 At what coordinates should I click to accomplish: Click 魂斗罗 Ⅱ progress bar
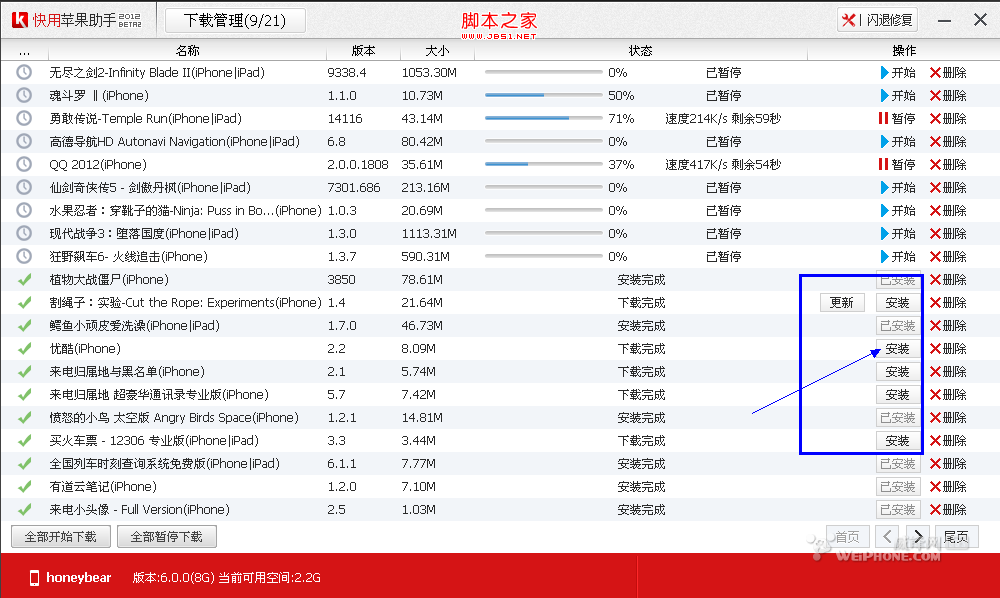(543, 96)
